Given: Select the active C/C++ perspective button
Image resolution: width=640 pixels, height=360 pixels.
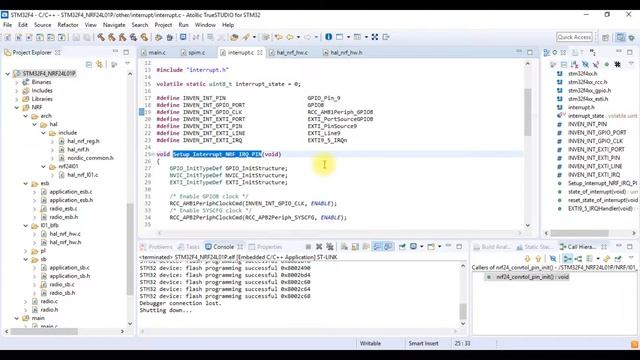Looking at the screenshot, I should point(620,37).
